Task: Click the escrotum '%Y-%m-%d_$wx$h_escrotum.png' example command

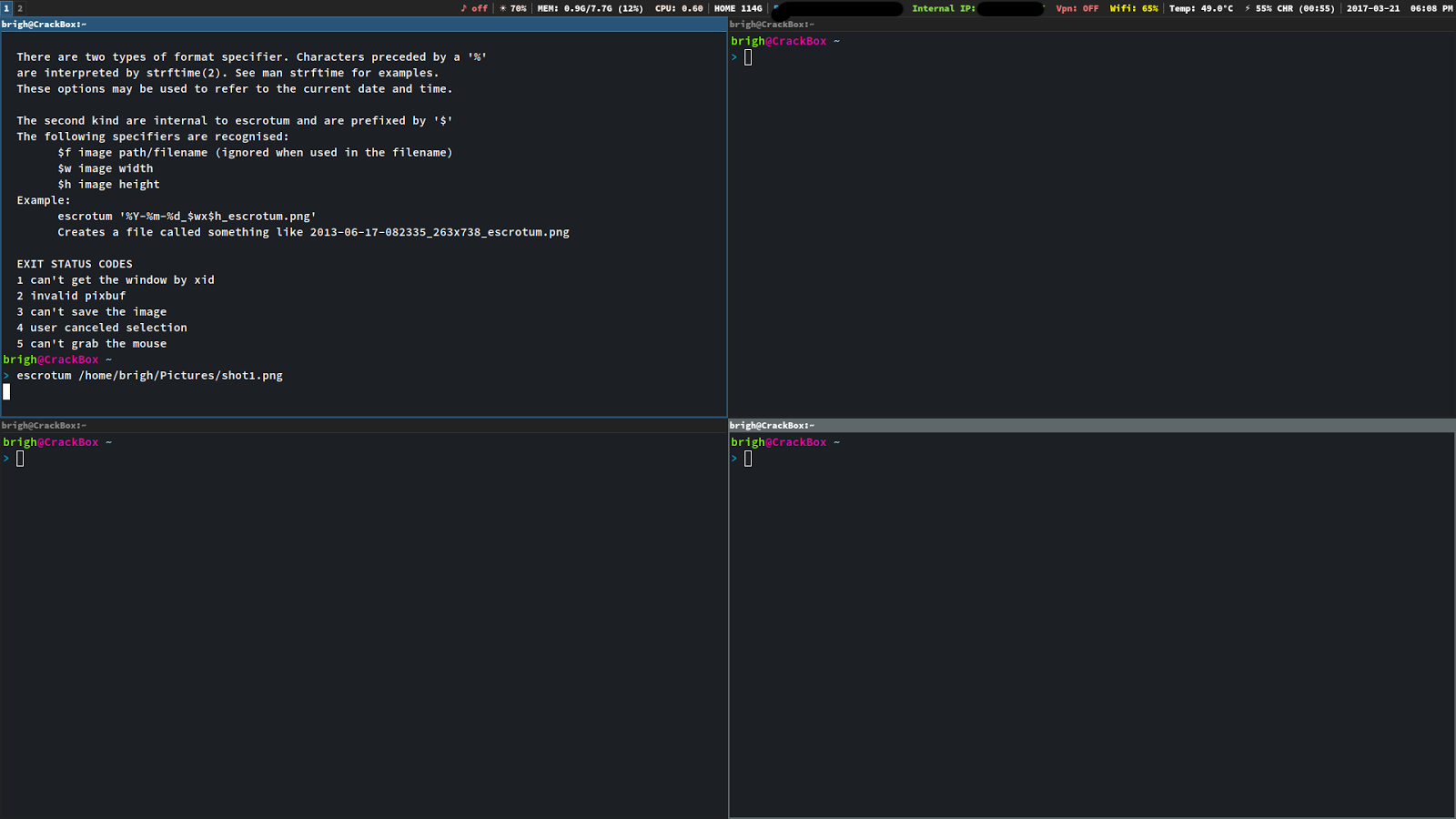Action: (187, 217)
